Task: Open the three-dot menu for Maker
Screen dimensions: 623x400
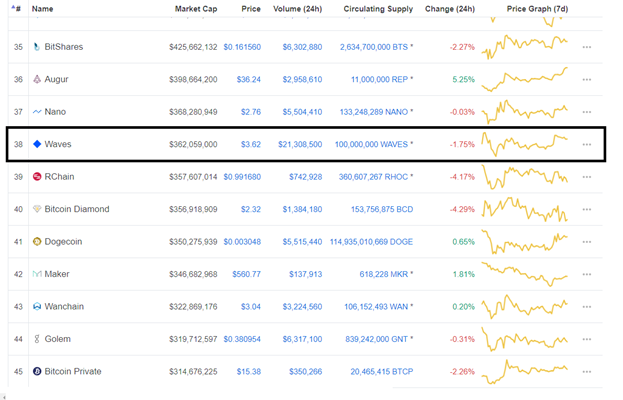Action: 586,274
